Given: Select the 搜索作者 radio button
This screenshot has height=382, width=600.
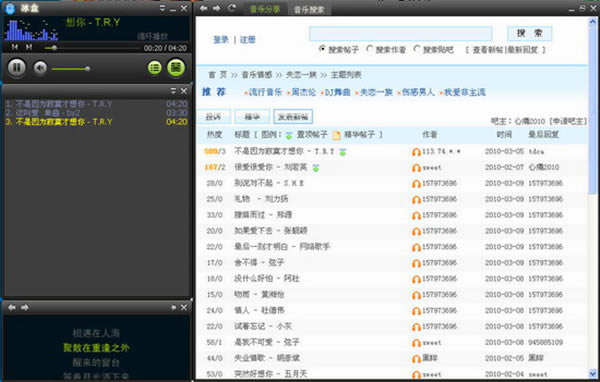Looking at the screenshot, I should coord(369,49).
